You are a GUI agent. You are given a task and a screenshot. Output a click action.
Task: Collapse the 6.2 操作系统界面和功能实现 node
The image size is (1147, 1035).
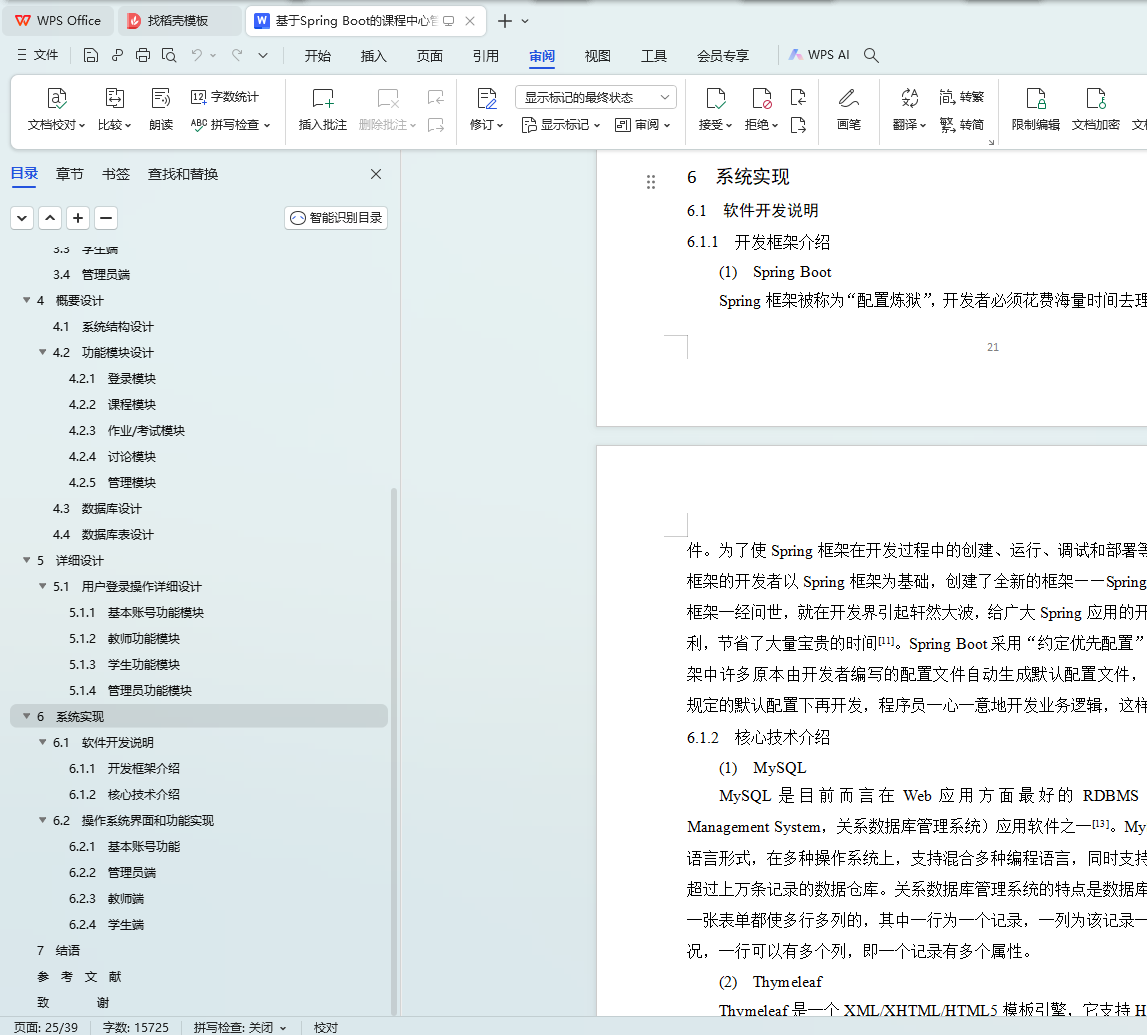pyautogui.click(x=42, y=820)
